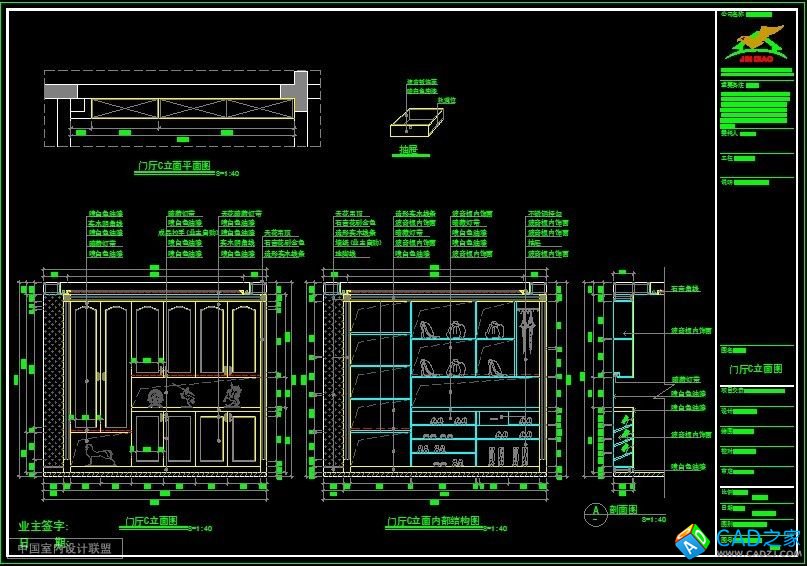807x566 pixels.
Task: Click the drawer isometric box drawing
Action: pos(415,124)
